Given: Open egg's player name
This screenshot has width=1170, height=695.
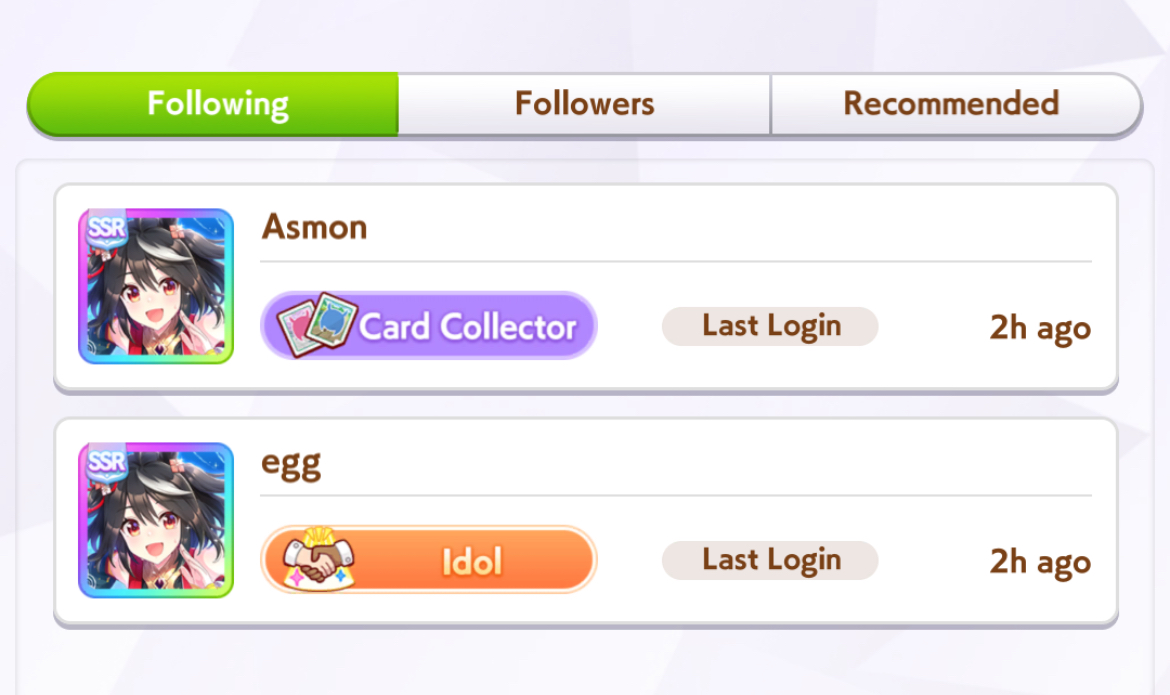Looking at the screenshot, I should pyautogui.click(x=291, y=464).
